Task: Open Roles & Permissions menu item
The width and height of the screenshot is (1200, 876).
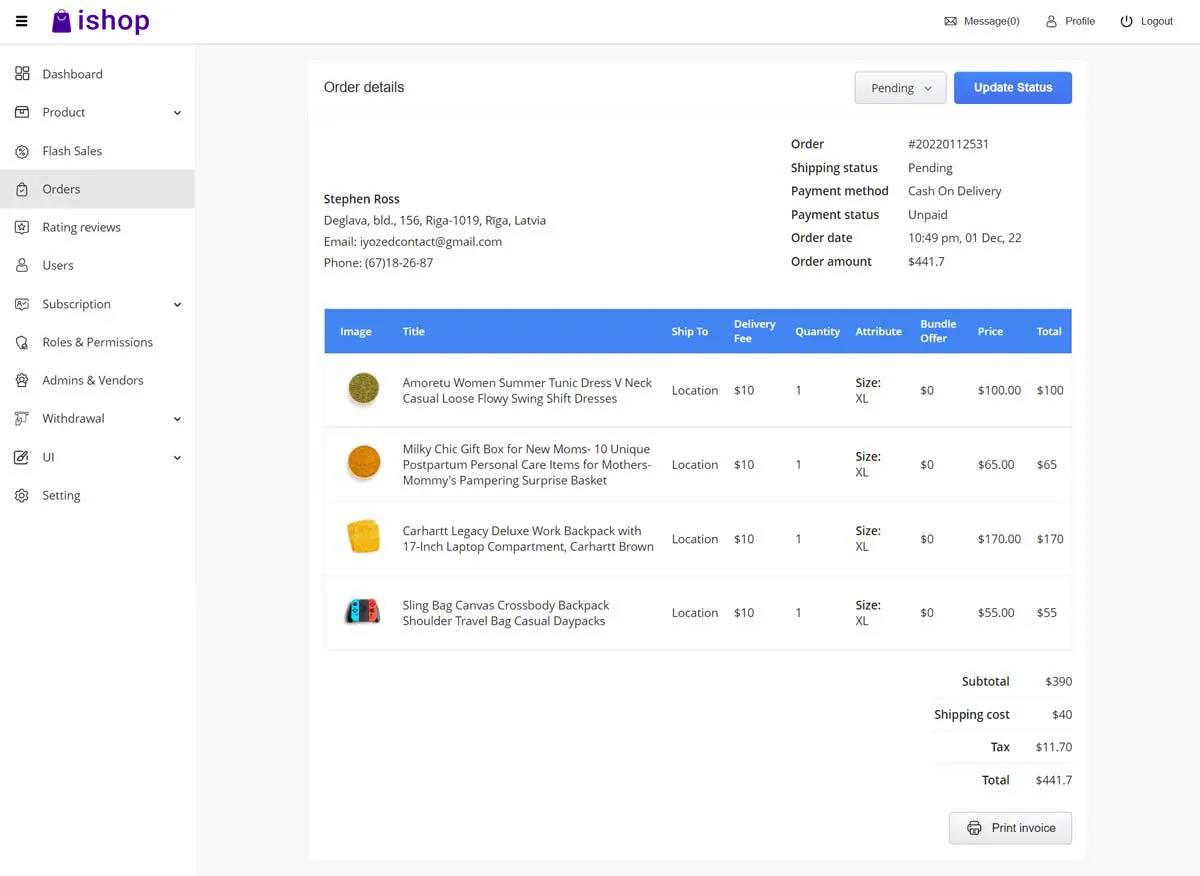Action: [97, 342]
